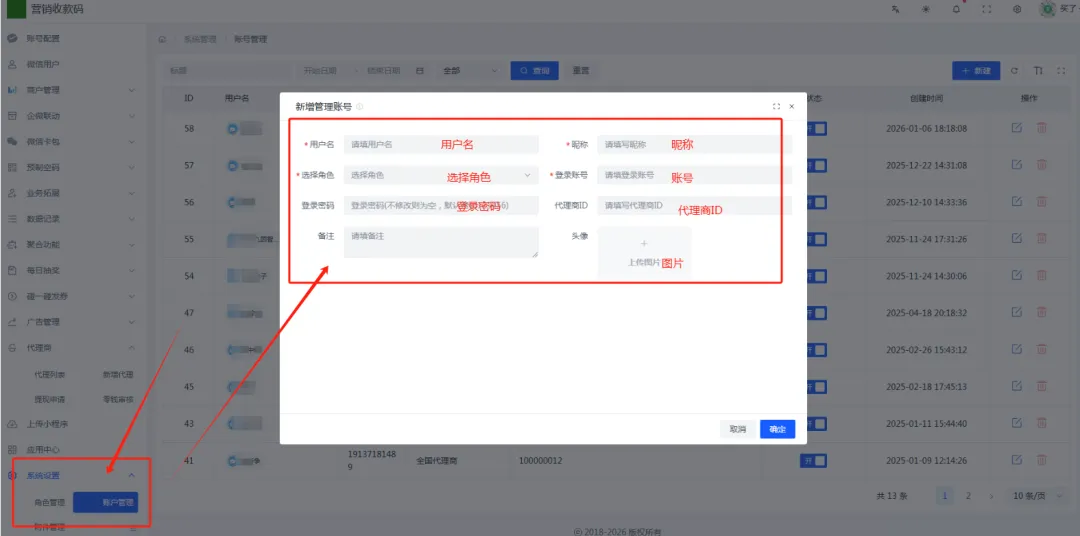Open the settings gear in top header
The image size is (1080, 536).
1017,9
